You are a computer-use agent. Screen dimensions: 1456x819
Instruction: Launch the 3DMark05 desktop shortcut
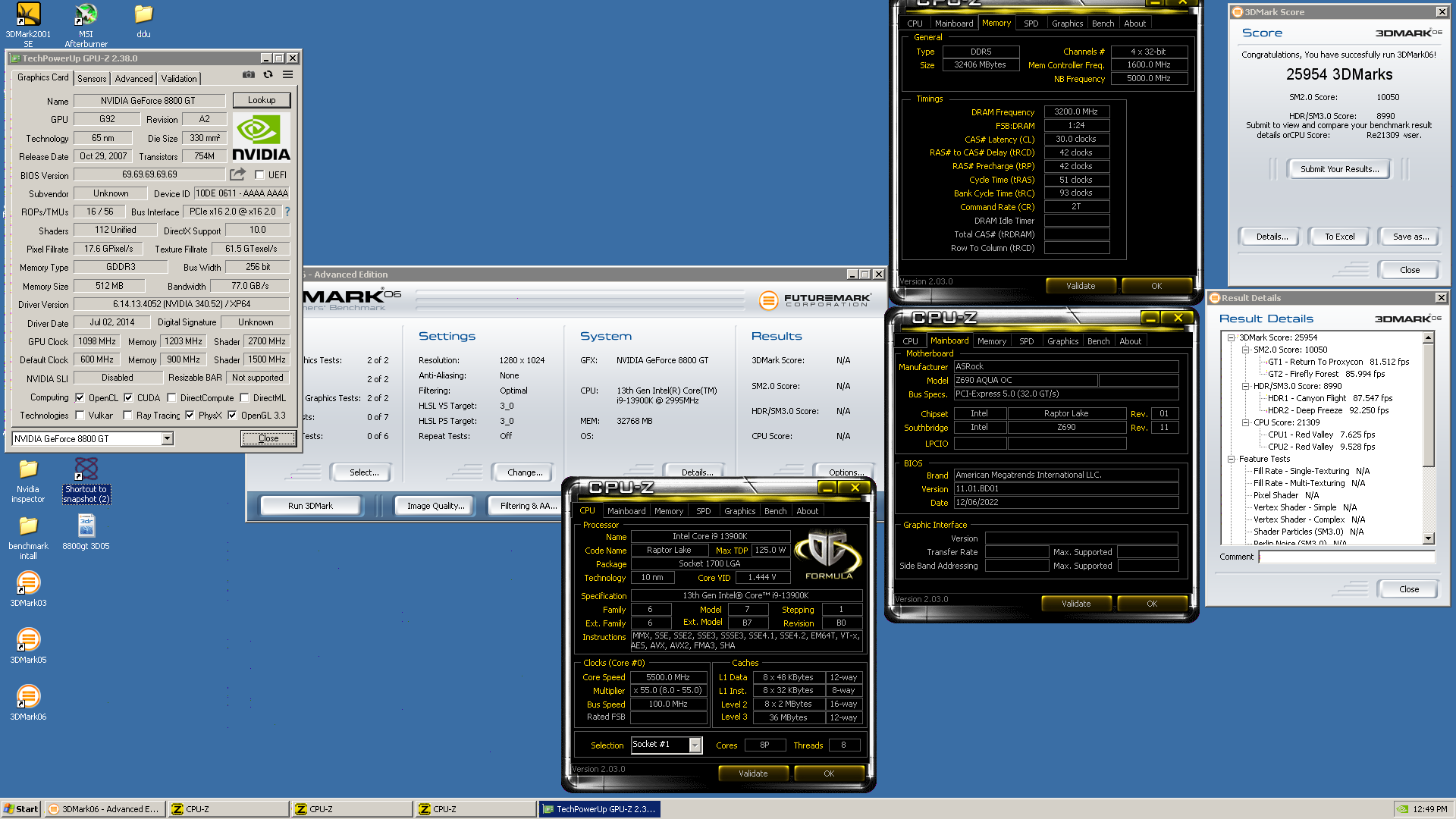tap(28, 647)
